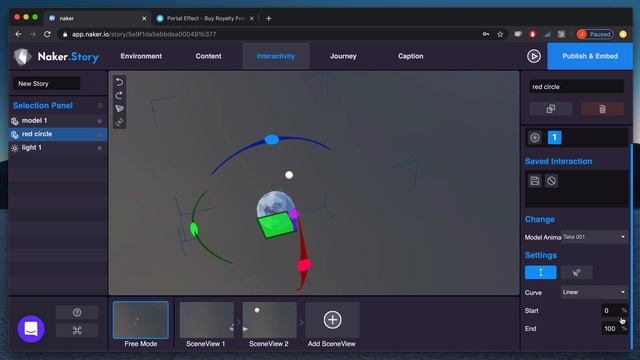Viewport: 640px width, 360px height.
Task: Switch to the Interactivity tab
Action: pyautogui.click(x=276, y=56)
